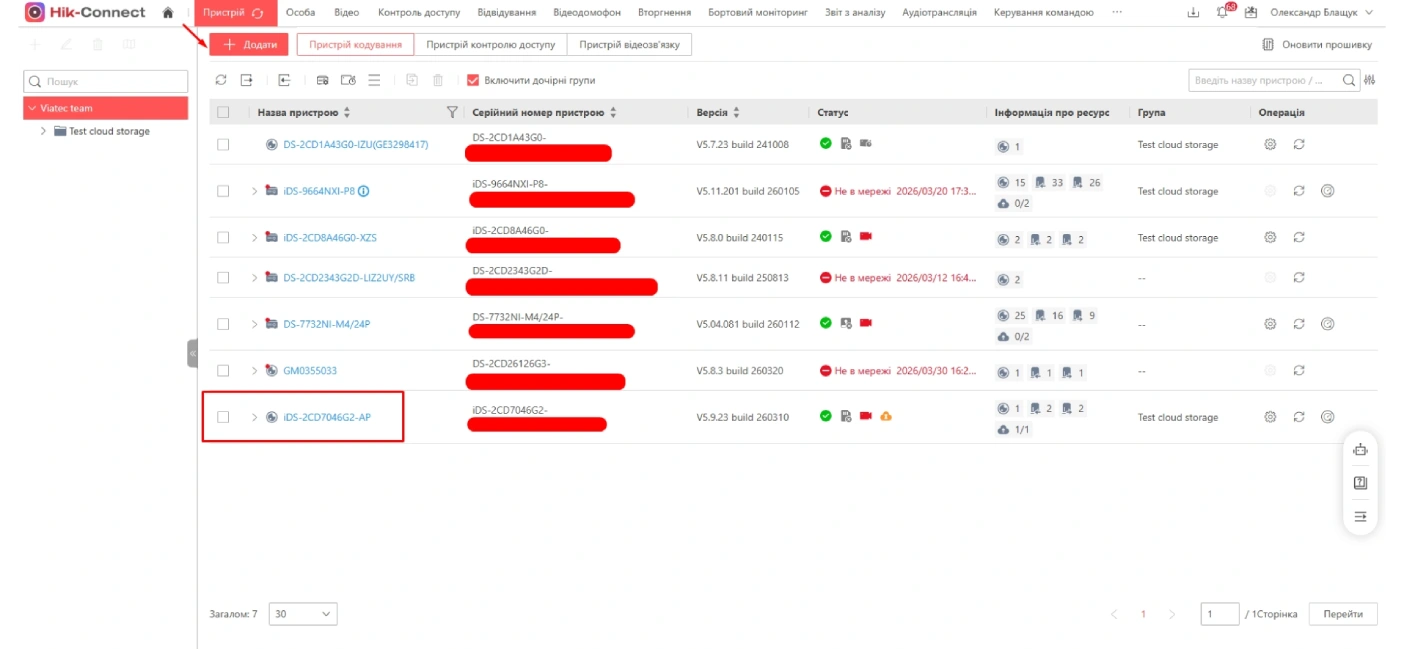The image size is (1404, 649).
Task: Collapse the Viatec team tree node
Action: 32,108
